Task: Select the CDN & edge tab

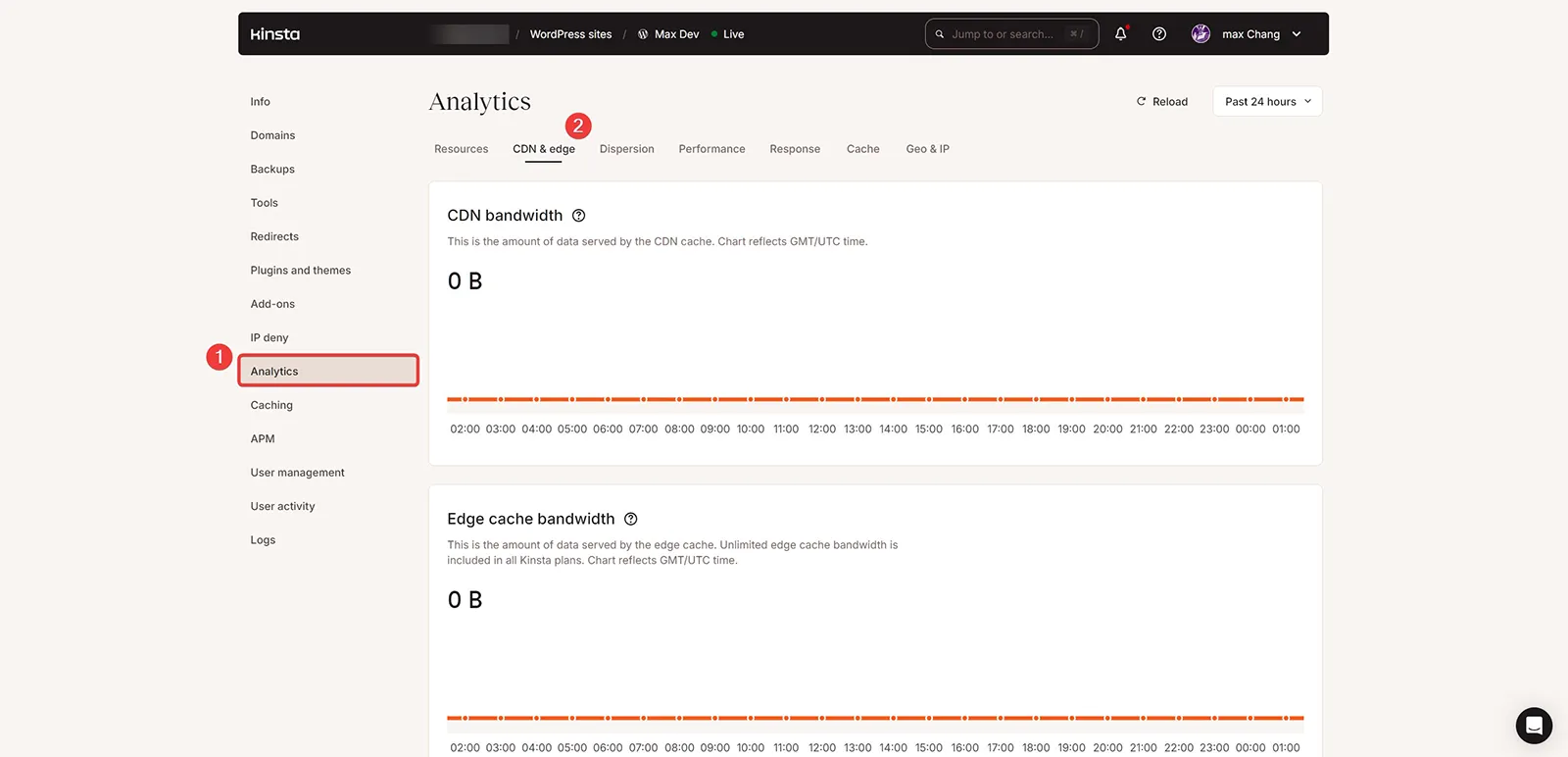Action: point(544,149)
